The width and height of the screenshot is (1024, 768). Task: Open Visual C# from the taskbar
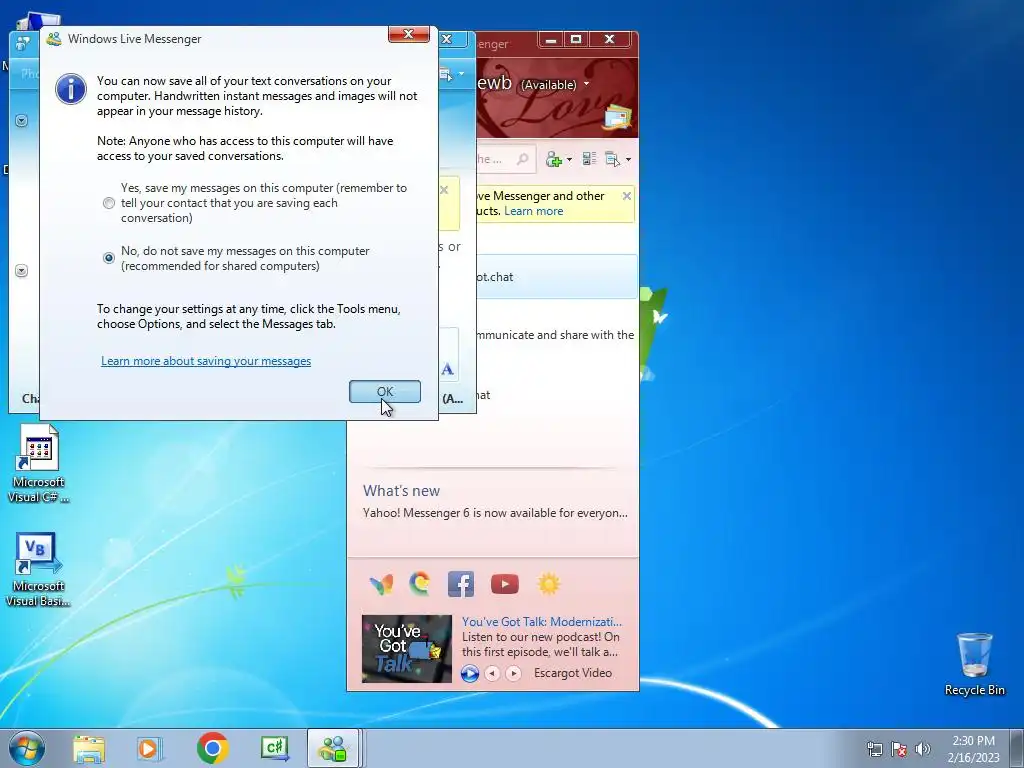[x=275, y=748]
